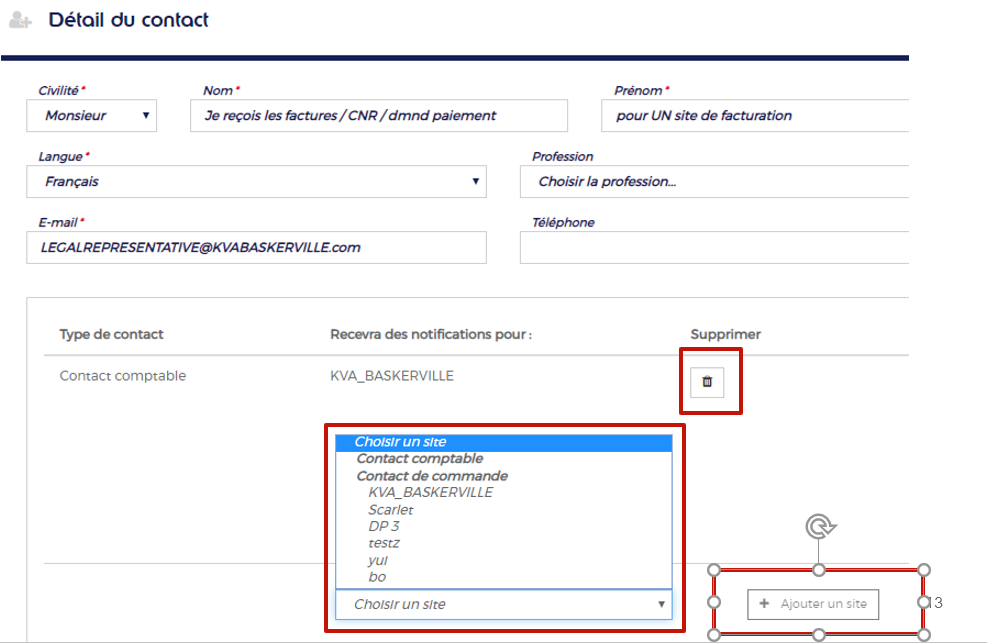Viewport: 987px width, 643px height.
Task: Pick KVA_BASKERVILLE from the site list
Action: point(431,493)
